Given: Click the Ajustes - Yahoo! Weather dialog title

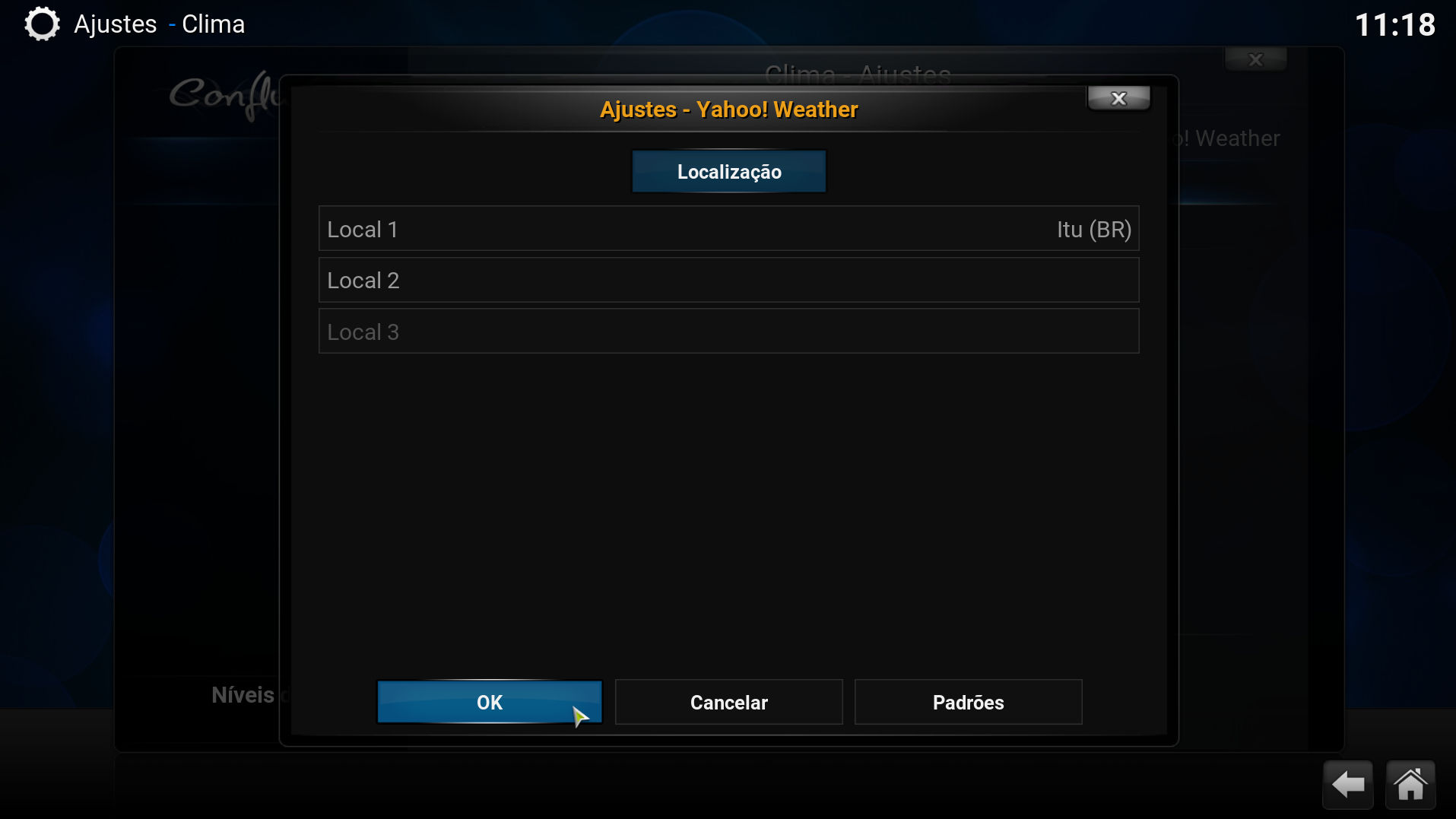Looking at the screenshot, I should (728, 110).
